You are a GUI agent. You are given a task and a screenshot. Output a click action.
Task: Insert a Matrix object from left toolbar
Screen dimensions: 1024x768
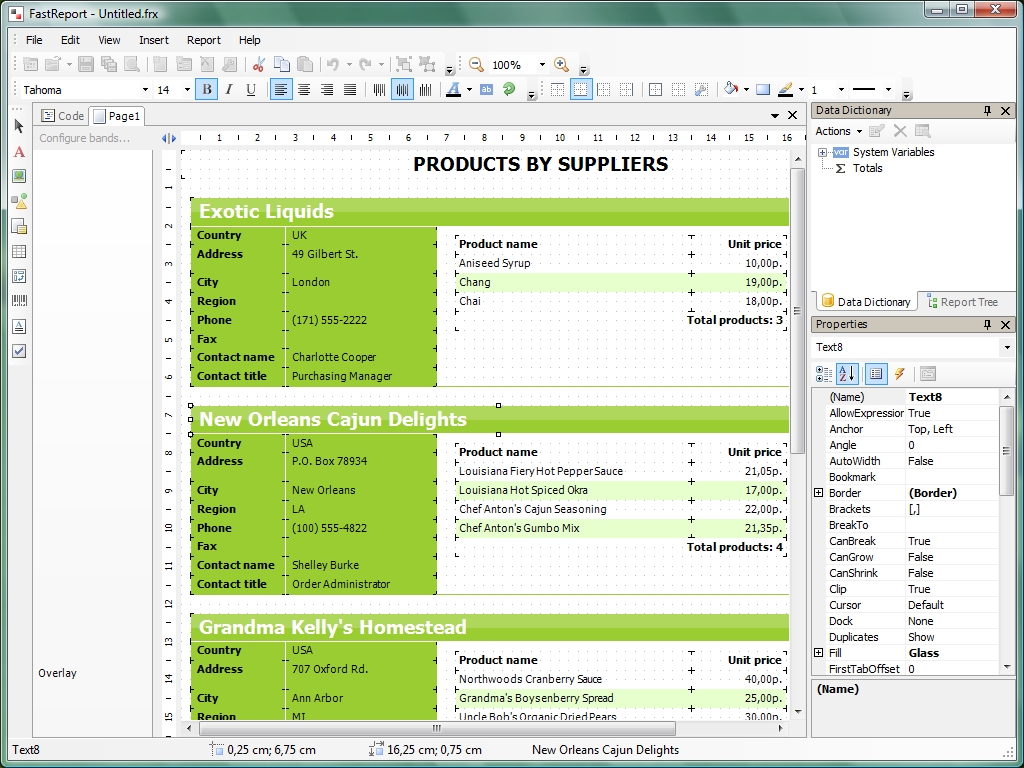pos(19,276)
